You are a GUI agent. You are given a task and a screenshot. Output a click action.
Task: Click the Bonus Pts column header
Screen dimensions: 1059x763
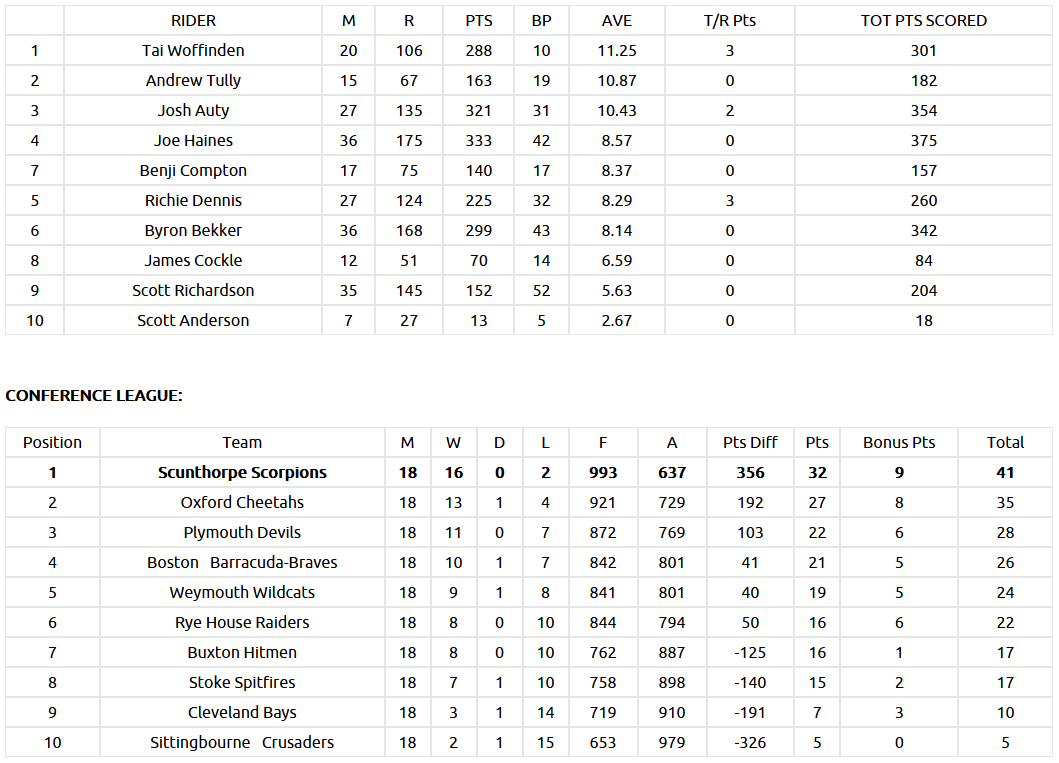pos(899,442)
